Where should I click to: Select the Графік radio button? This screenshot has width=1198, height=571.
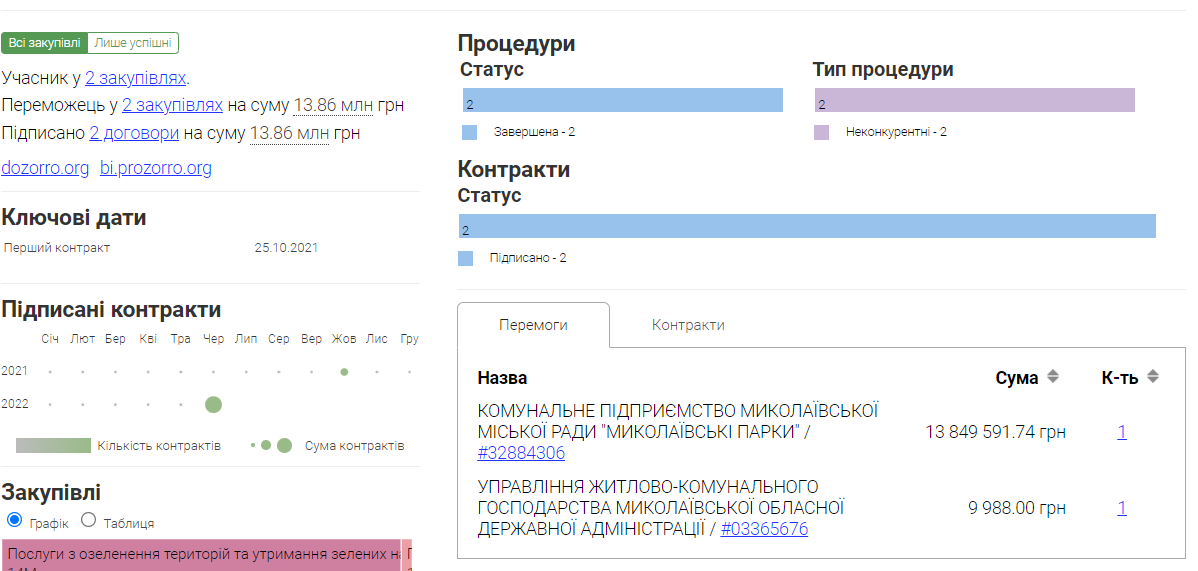click(x=14, y=520)
